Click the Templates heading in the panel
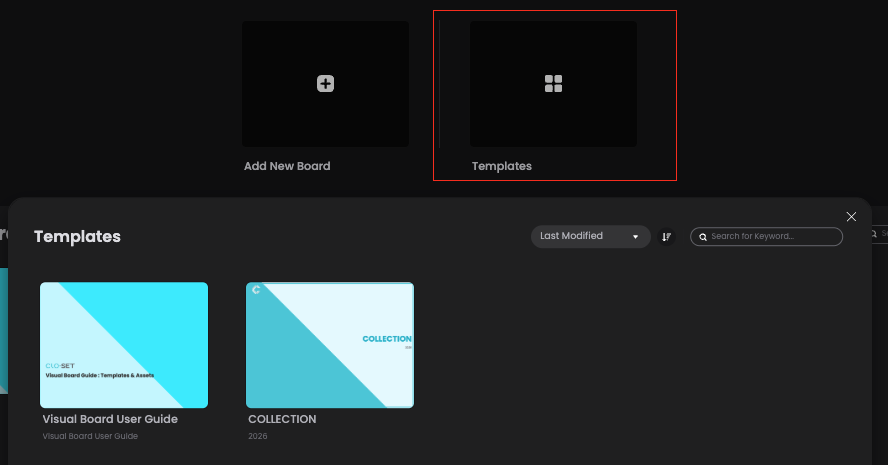 coord(77,236)
